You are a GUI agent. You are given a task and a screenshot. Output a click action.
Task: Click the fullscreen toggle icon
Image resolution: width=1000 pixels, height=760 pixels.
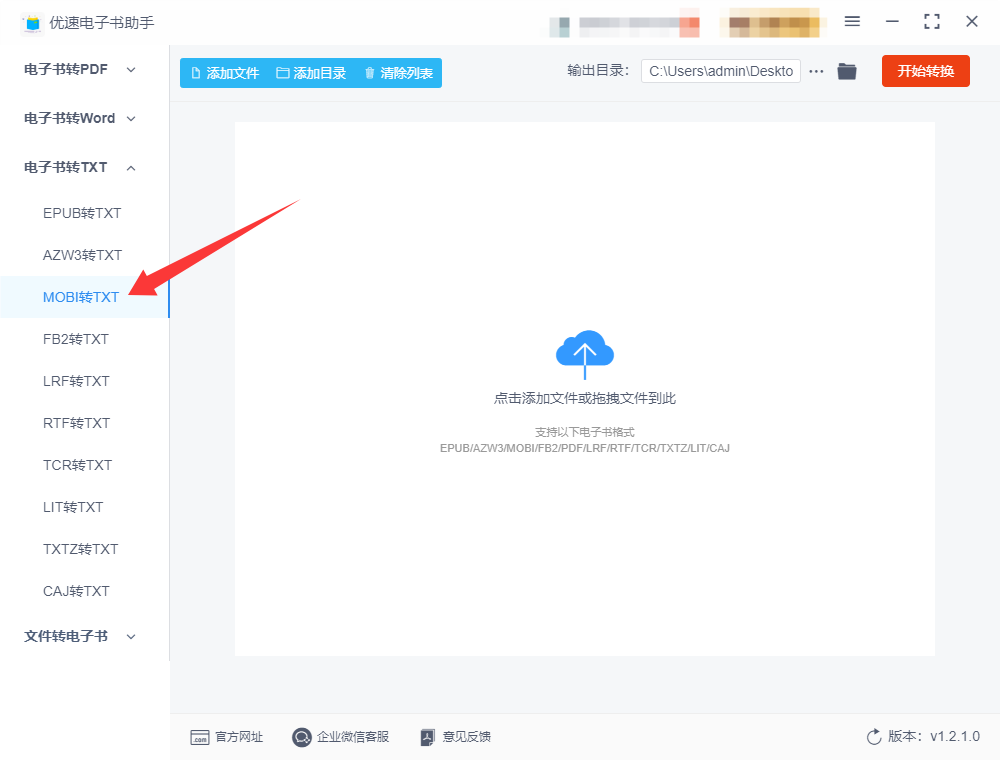[x=932, y=22]
